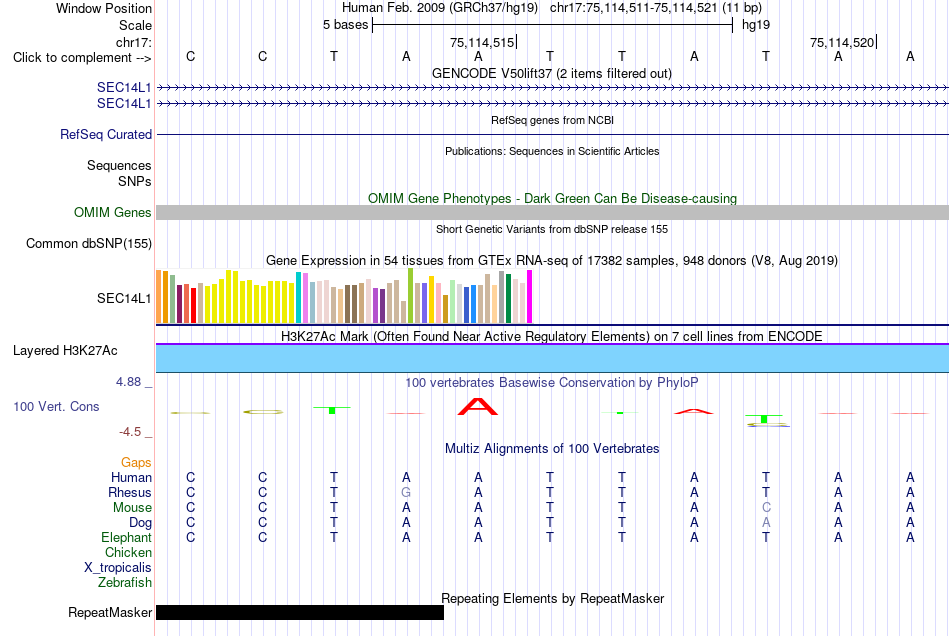The image size is (950, 636).
Task: Click the gray G in Rhesus row
Action: pyautogui.click(x=406, y=492)
